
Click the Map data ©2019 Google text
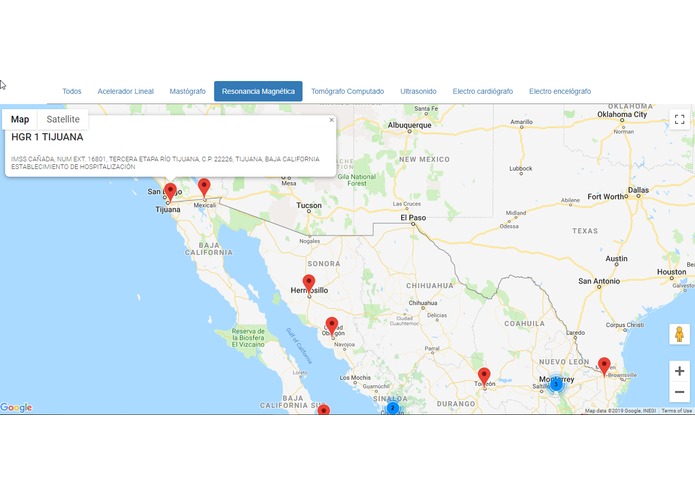tap(620, 411)
